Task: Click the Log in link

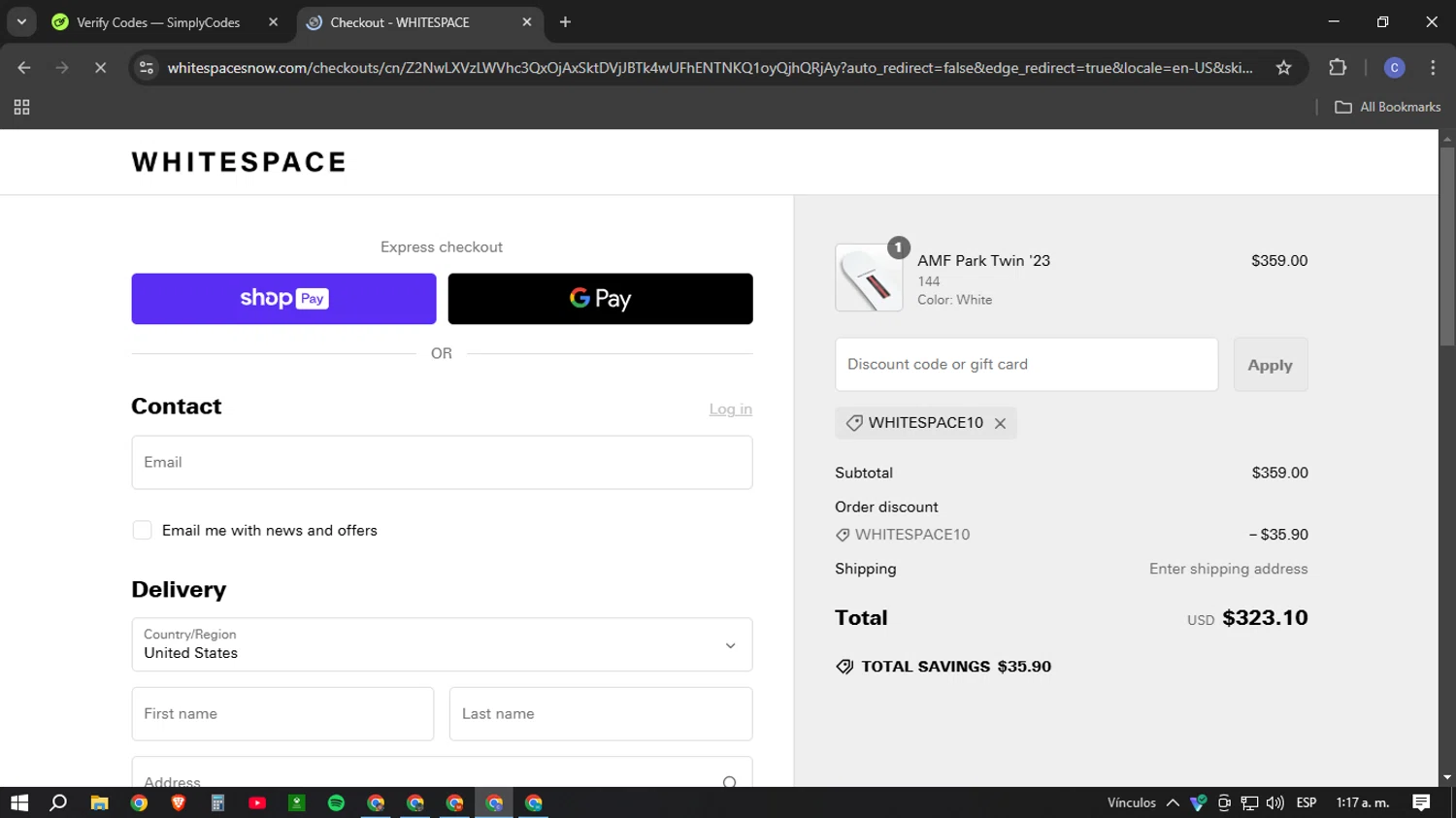Action: [730, 409]
